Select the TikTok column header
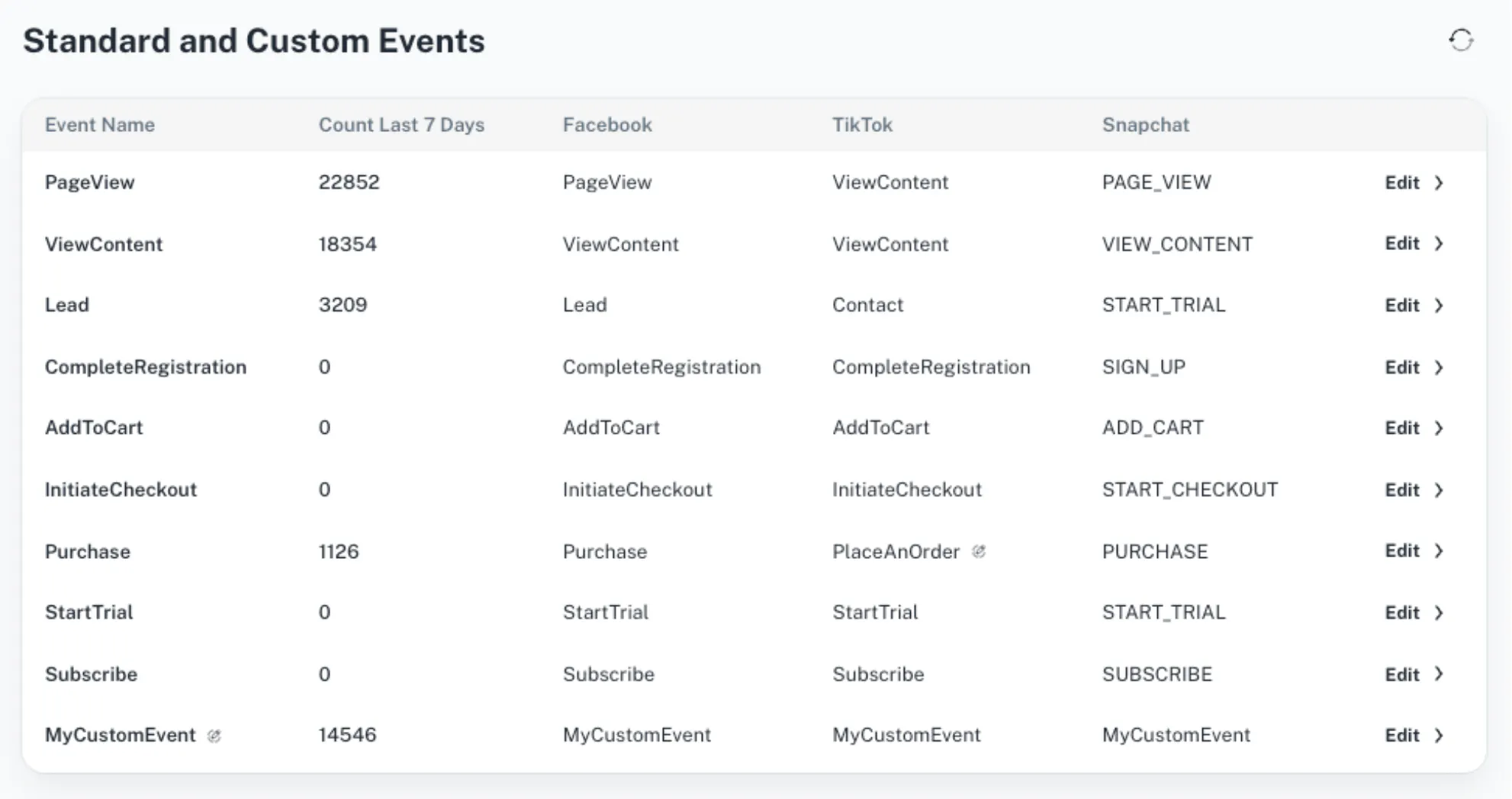This screenshot has width=1512, height=799. 862,125
